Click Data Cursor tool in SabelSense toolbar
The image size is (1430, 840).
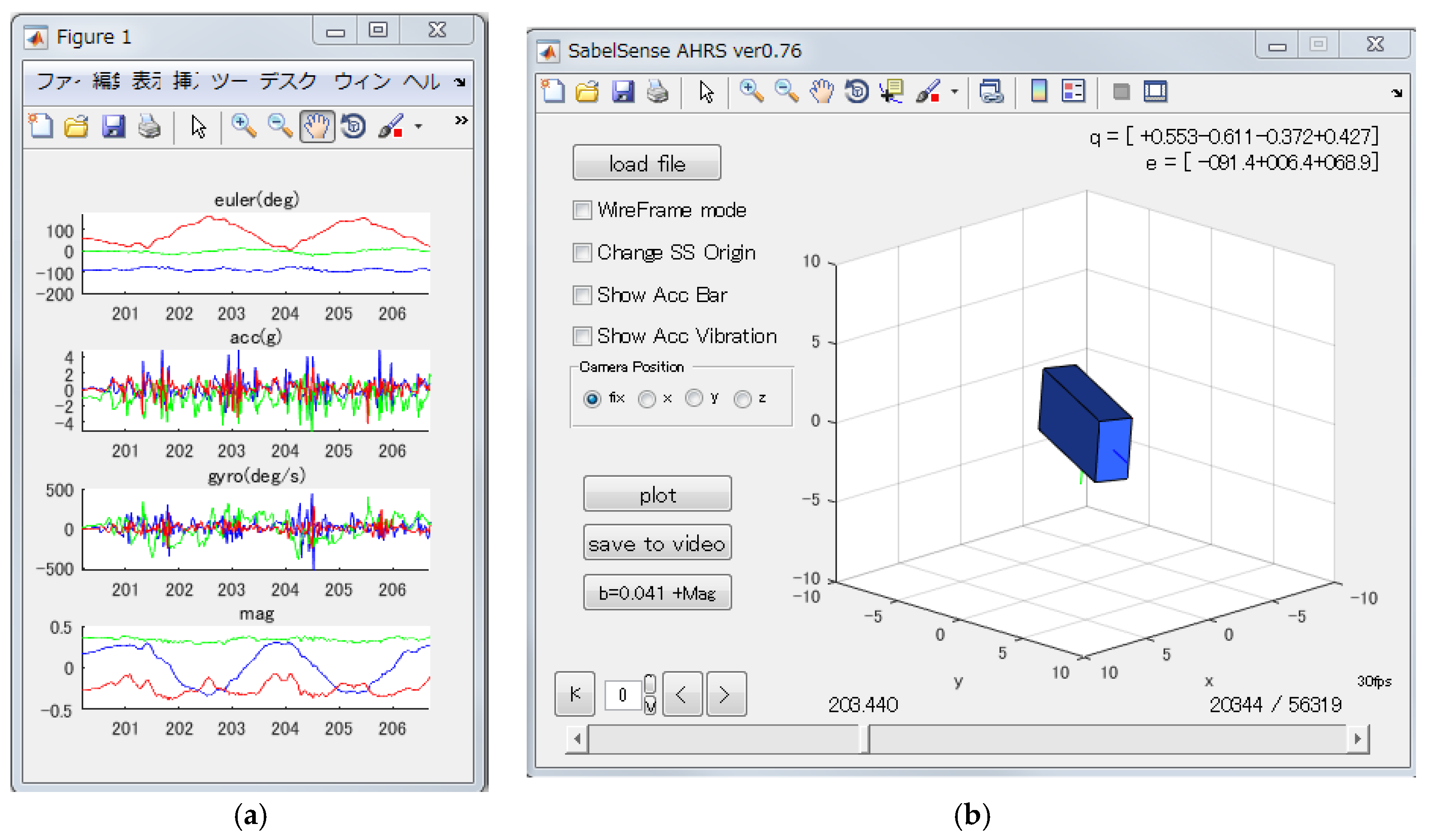tap(891, 91)
